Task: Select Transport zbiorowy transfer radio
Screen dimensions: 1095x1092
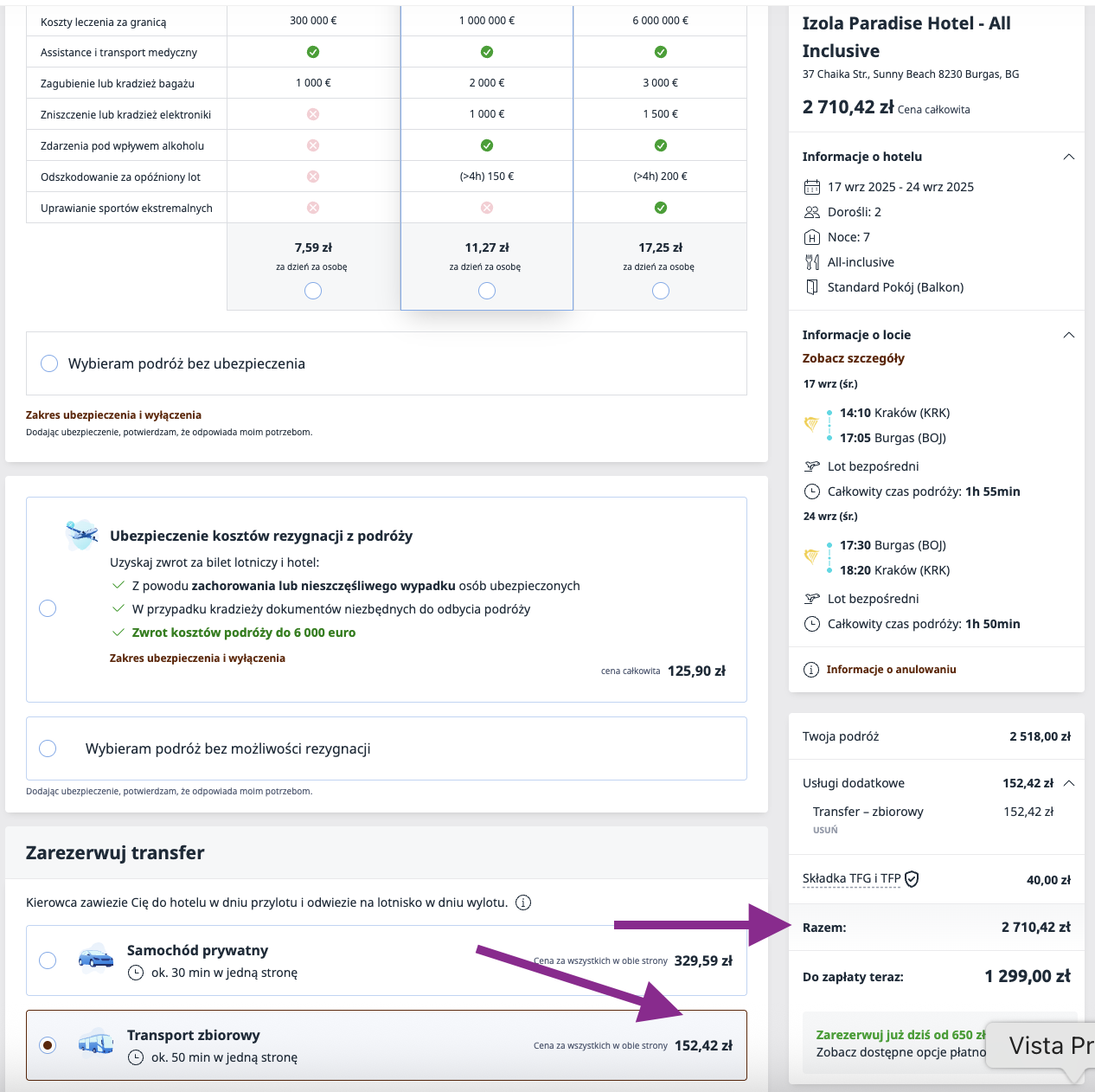Action: pyautogui.click(x=48, y=1045)
